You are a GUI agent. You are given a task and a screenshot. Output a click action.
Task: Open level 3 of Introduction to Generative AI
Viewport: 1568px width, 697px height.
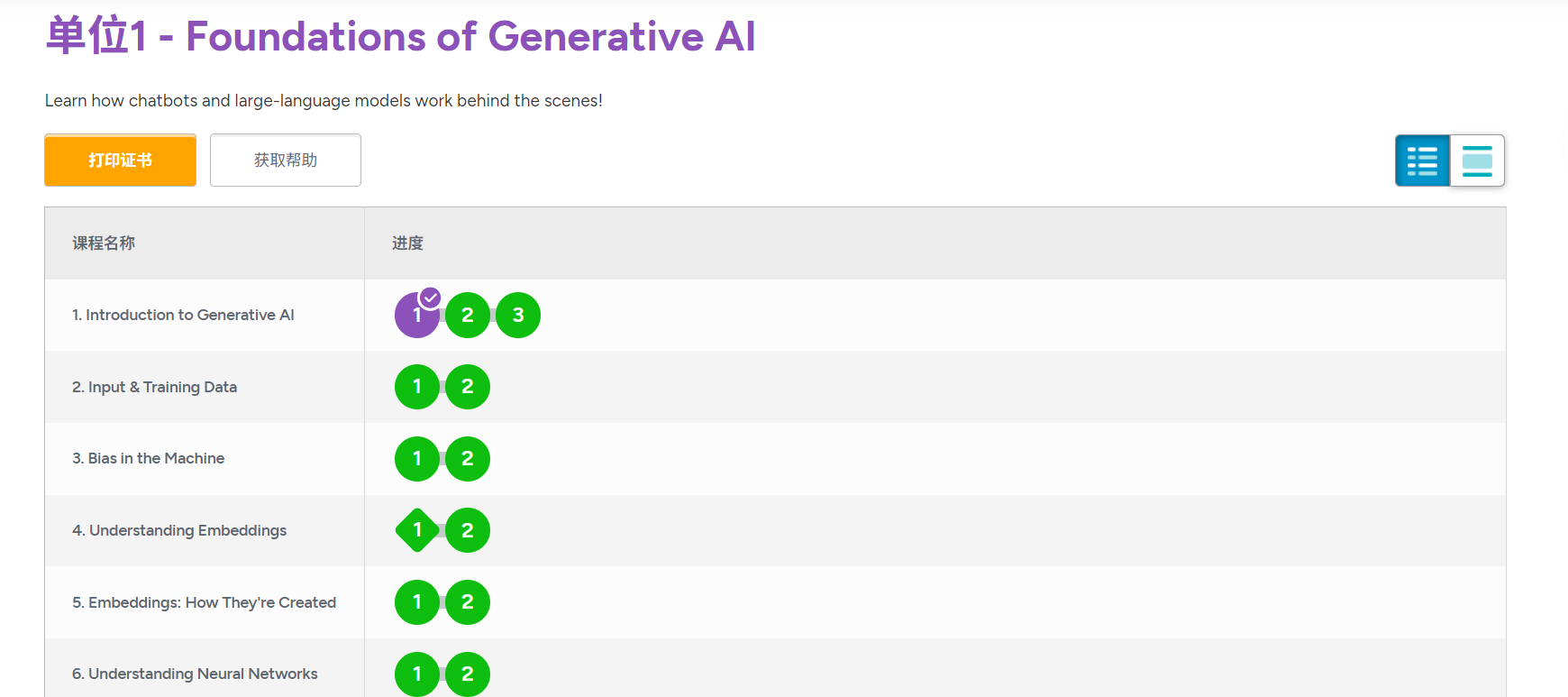[x=518, y=315]
